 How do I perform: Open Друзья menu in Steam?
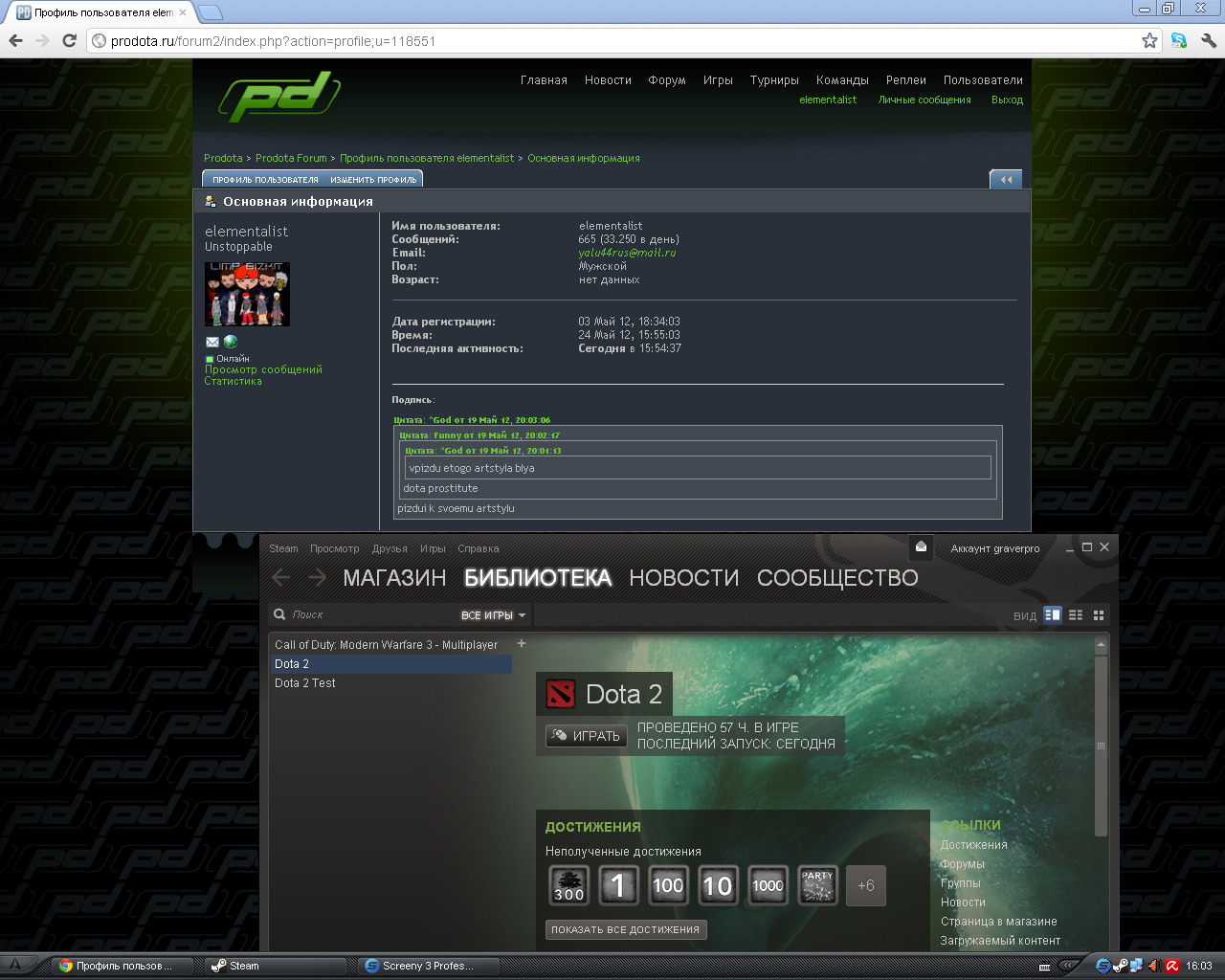click(x=390, y=548)
